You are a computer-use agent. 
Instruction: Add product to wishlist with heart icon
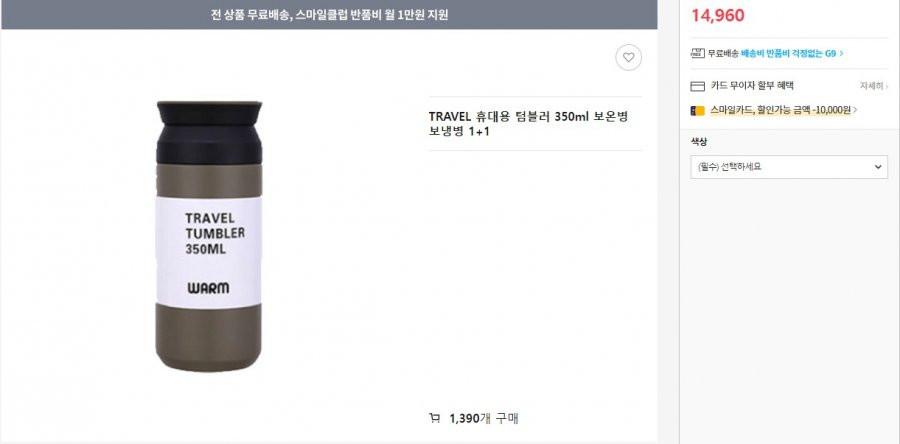(629, 57)
